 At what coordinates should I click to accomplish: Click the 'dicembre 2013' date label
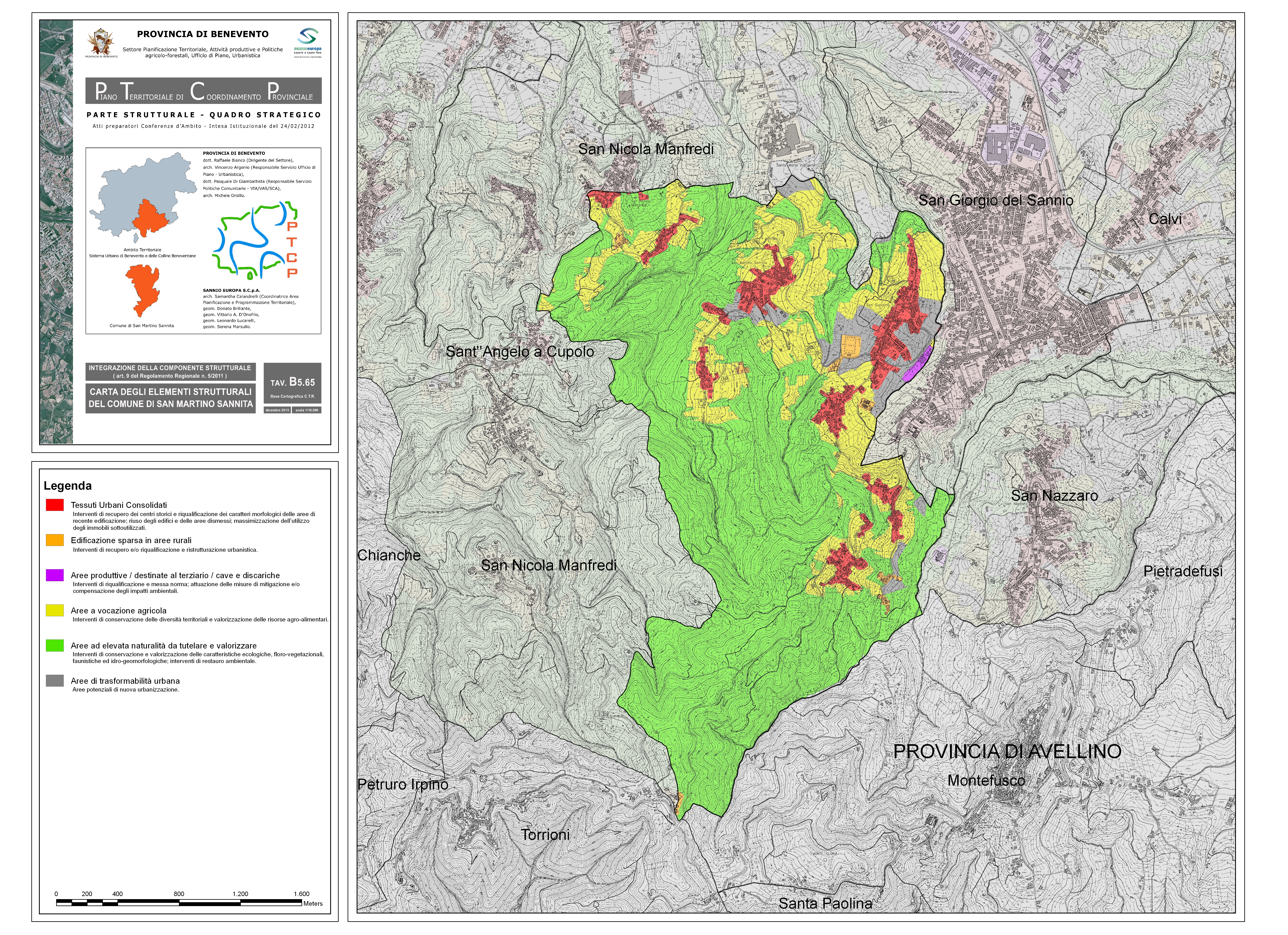click(x=277, y=410)
